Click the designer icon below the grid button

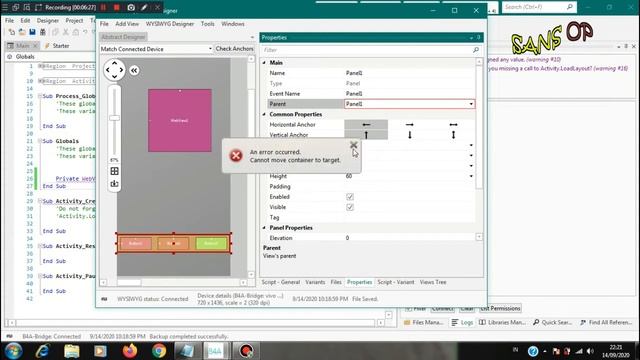click(114, 184)
